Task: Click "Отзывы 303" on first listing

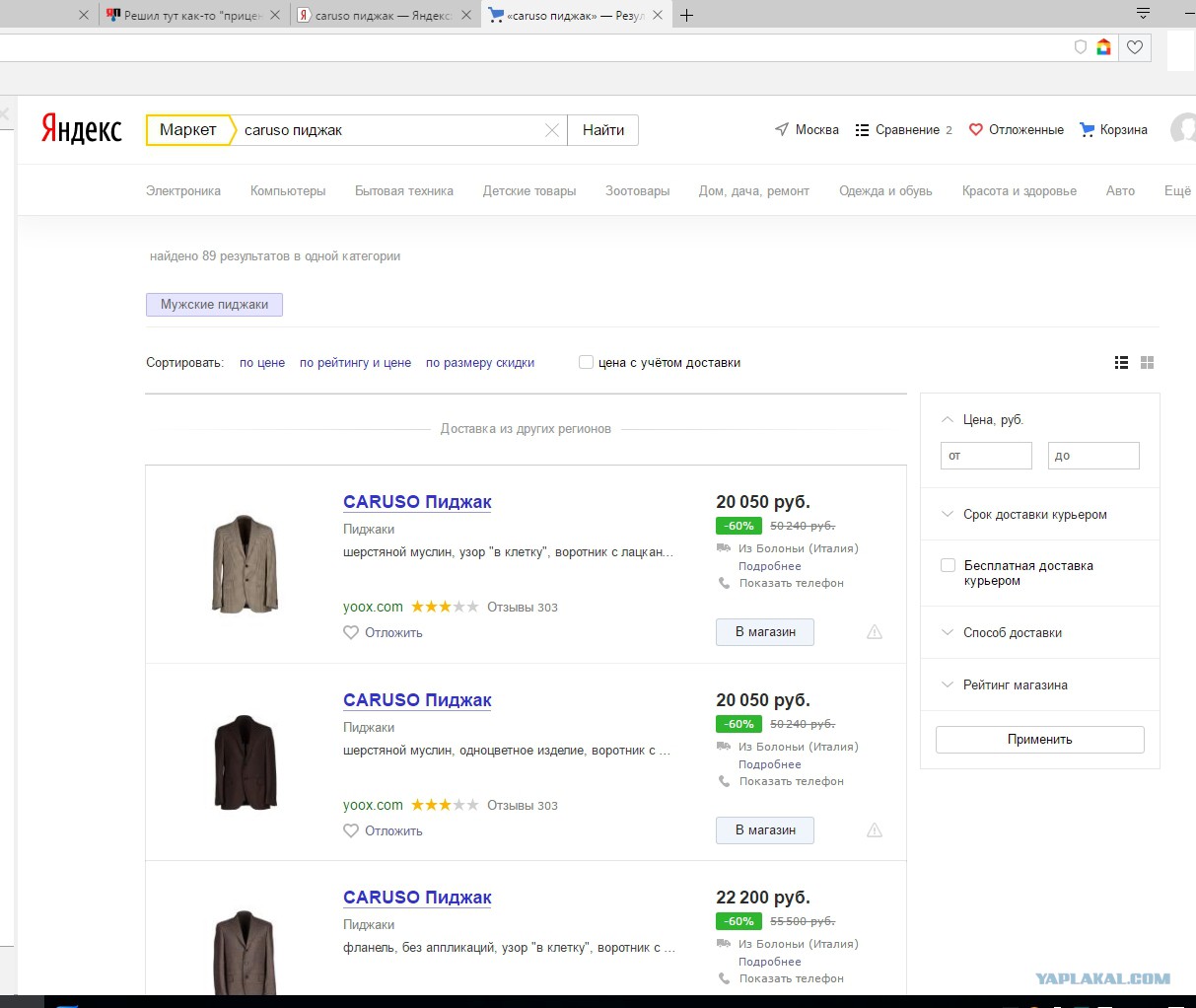Action: point(523,608)
